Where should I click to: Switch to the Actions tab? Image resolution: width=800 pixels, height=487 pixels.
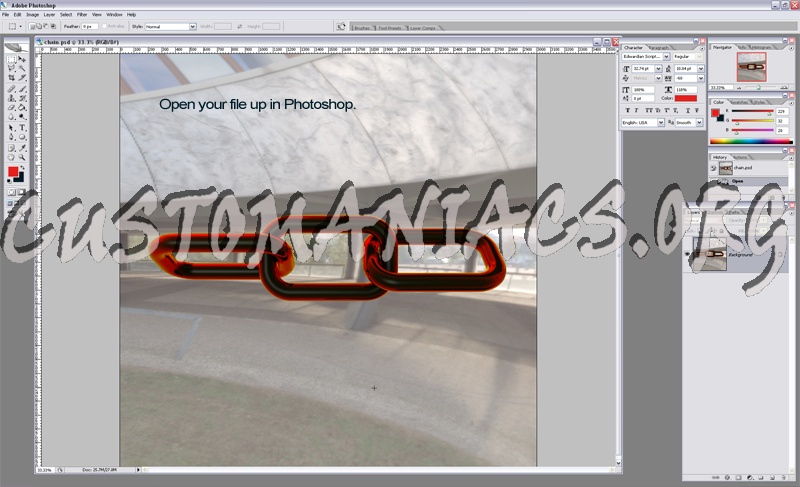740,157
